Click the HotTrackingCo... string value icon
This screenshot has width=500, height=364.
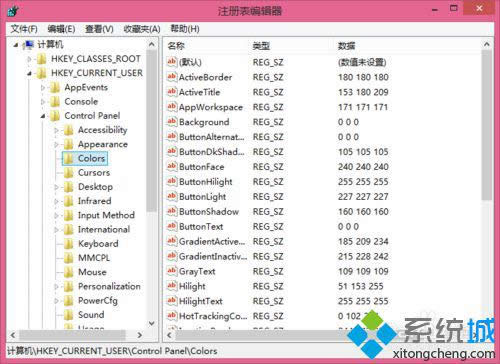[x=172, y=316]
